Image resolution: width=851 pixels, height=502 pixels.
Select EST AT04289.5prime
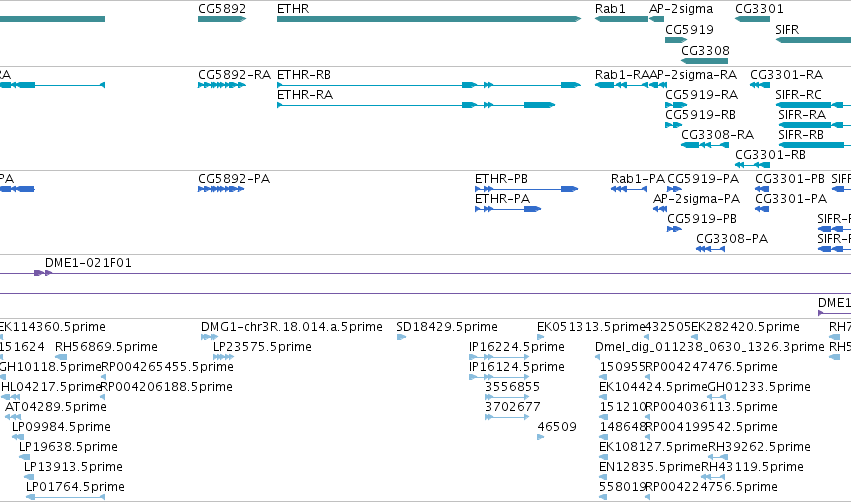(56, 406)
